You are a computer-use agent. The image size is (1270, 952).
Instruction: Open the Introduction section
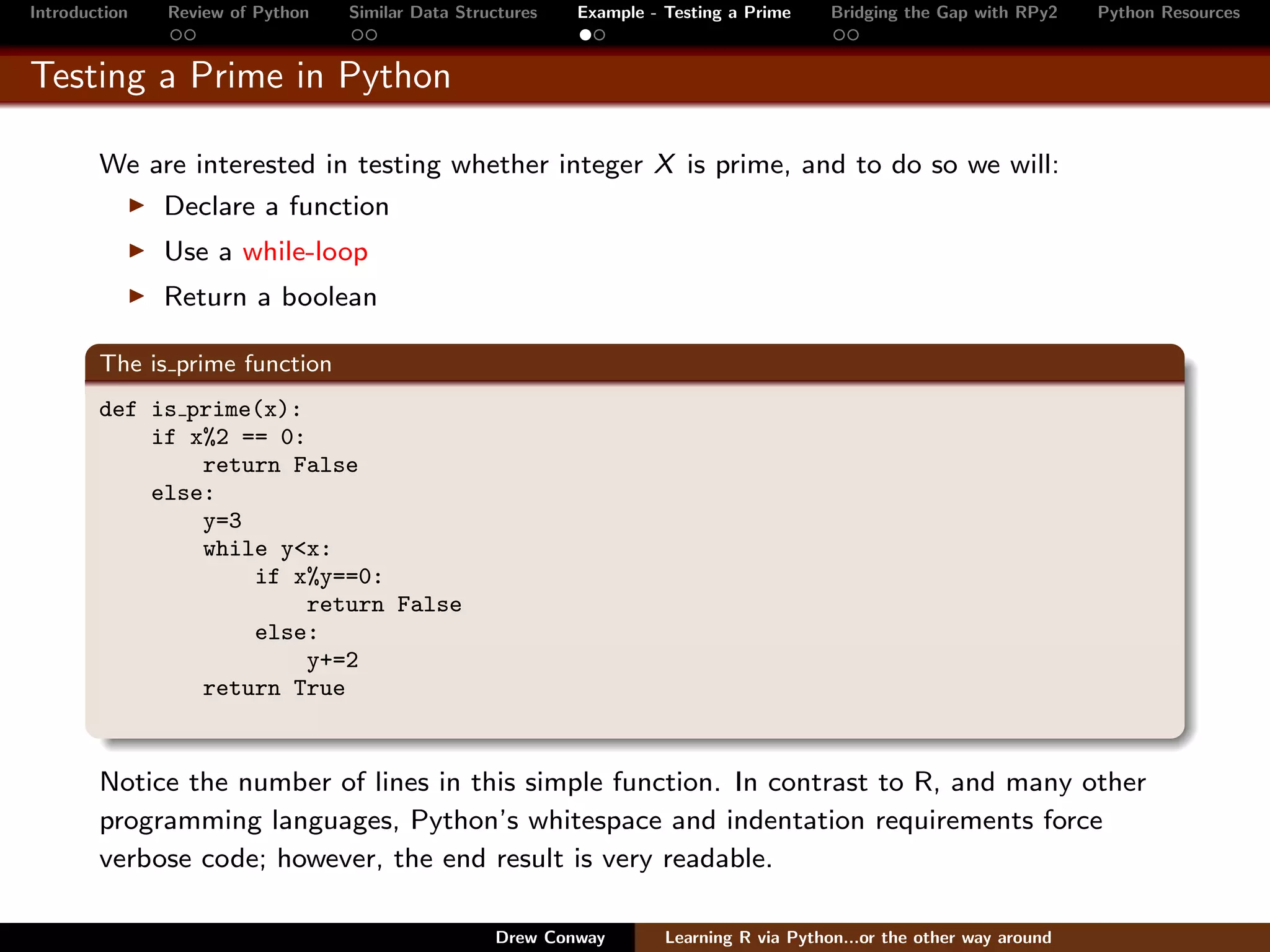point(79,13)
